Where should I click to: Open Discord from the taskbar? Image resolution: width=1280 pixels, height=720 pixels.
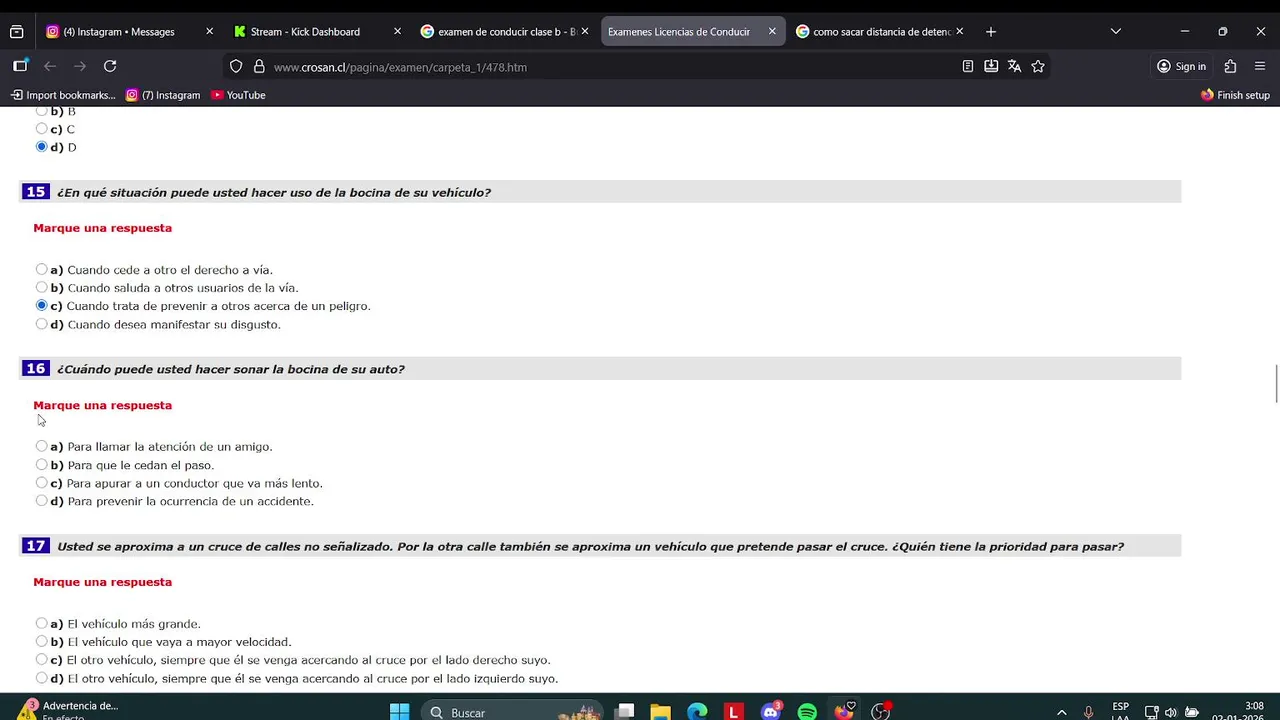coord(770,712)
